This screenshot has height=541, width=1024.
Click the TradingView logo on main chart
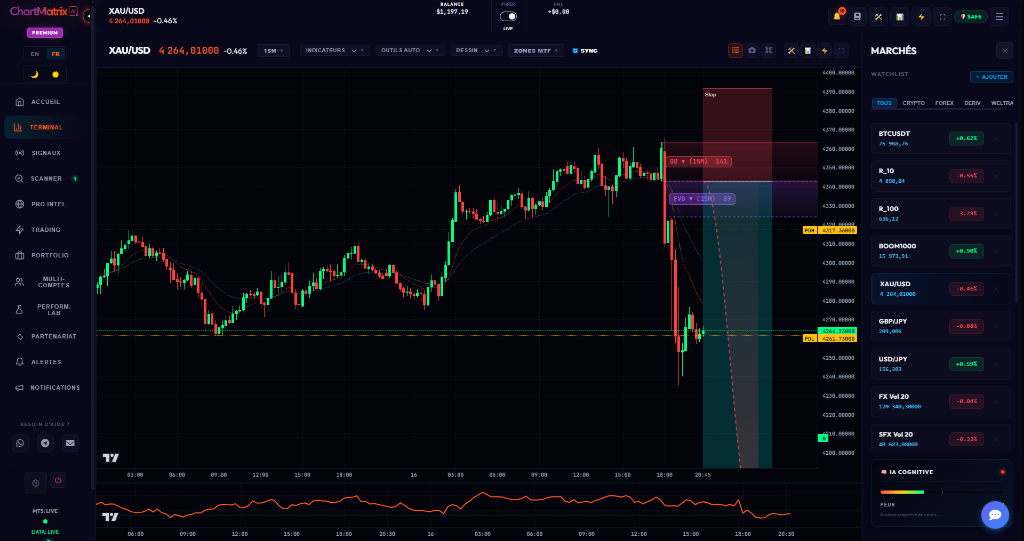point(111,458)
